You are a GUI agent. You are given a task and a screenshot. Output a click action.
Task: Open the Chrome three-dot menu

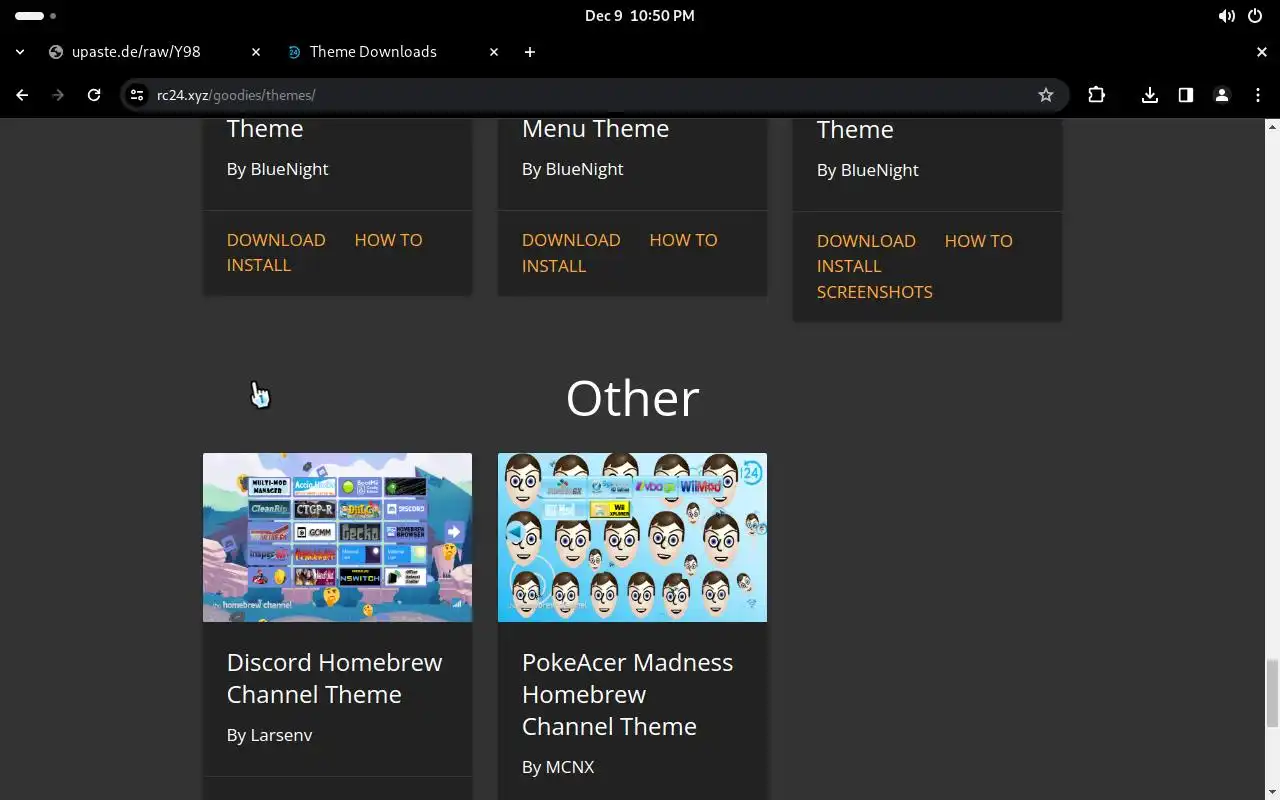[x=1258, y=95]
